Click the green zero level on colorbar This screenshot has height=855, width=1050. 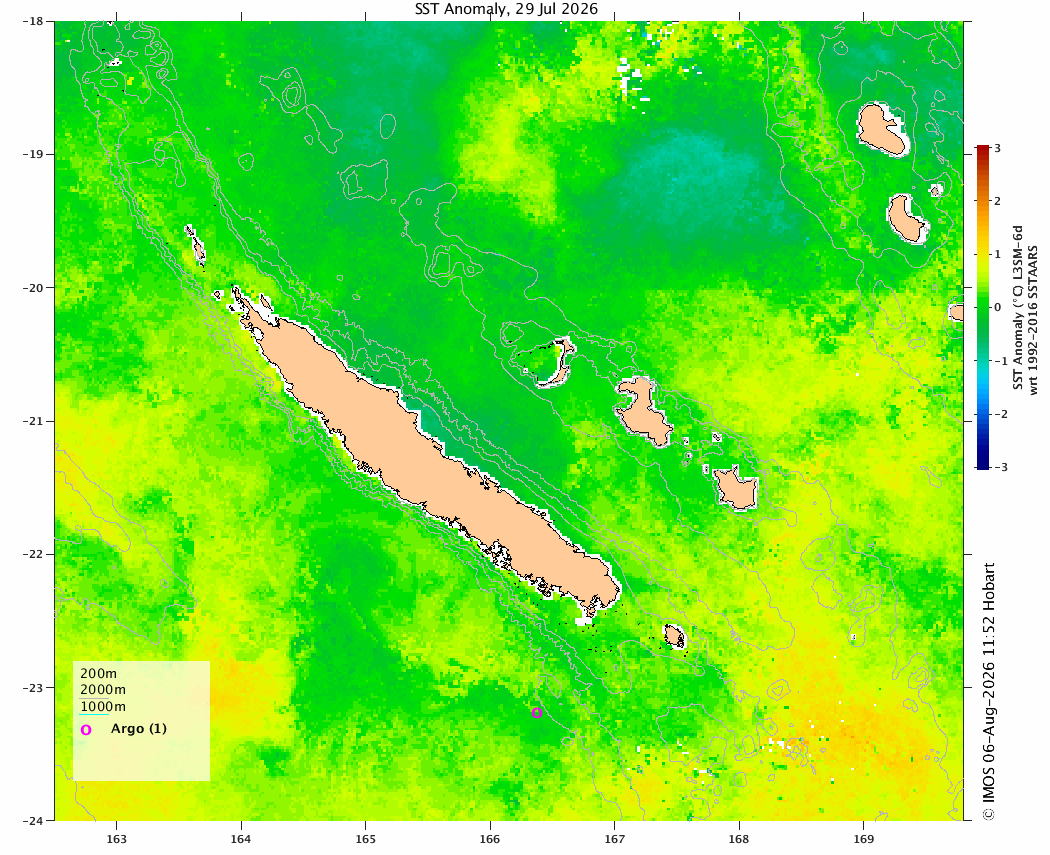coord(982,307)
